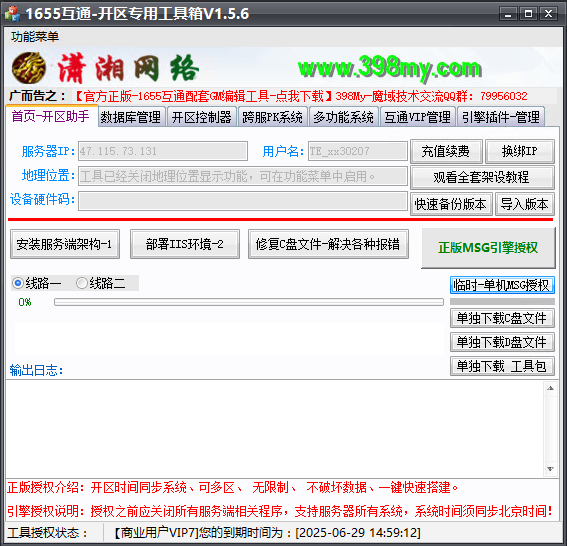Close the toolbox window
567x546 pixels.
(549, 14)
